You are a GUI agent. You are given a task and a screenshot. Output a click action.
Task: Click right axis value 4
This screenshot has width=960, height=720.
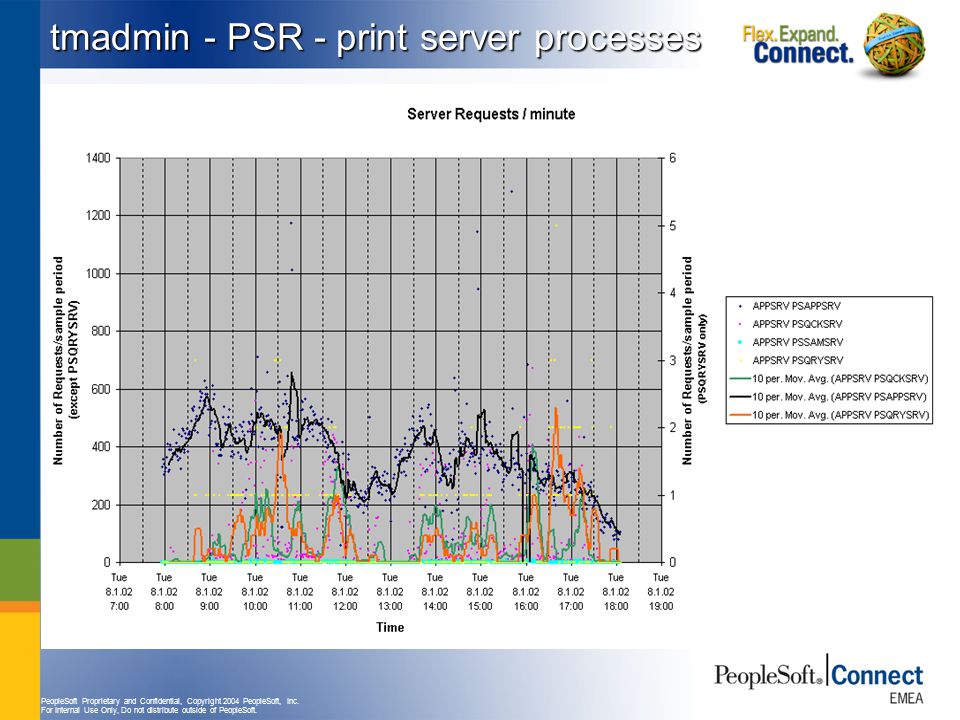pyautogui.click(x=672, y=293)
